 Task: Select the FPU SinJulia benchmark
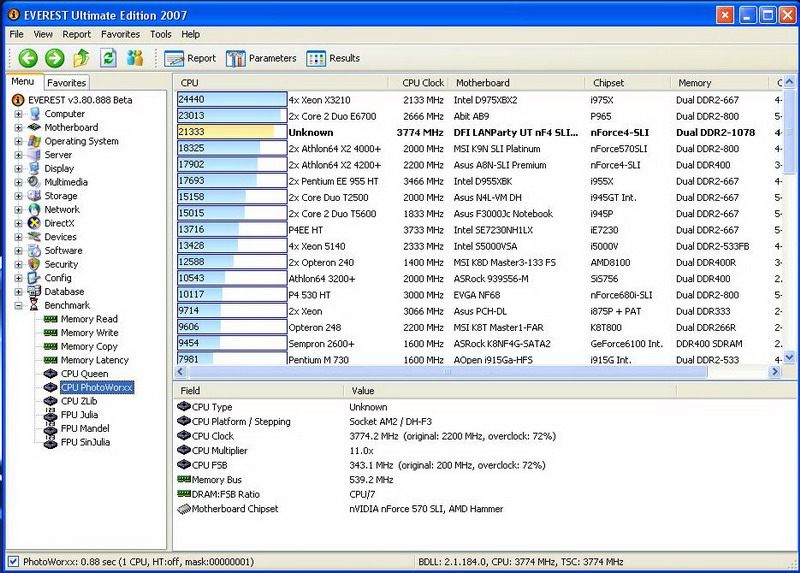[85, 442]
